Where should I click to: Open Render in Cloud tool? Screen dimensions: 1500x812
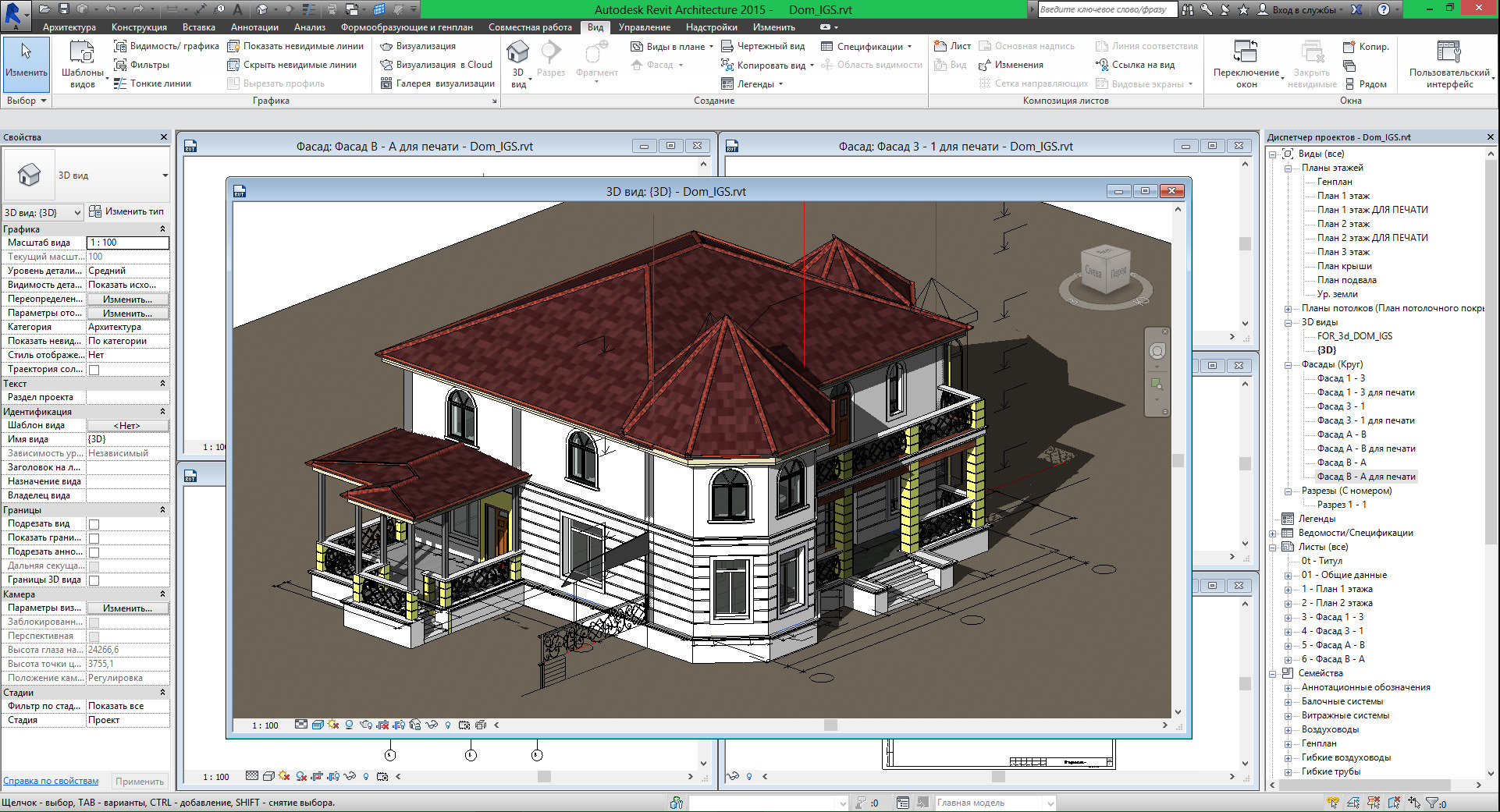tap(436, 65)
